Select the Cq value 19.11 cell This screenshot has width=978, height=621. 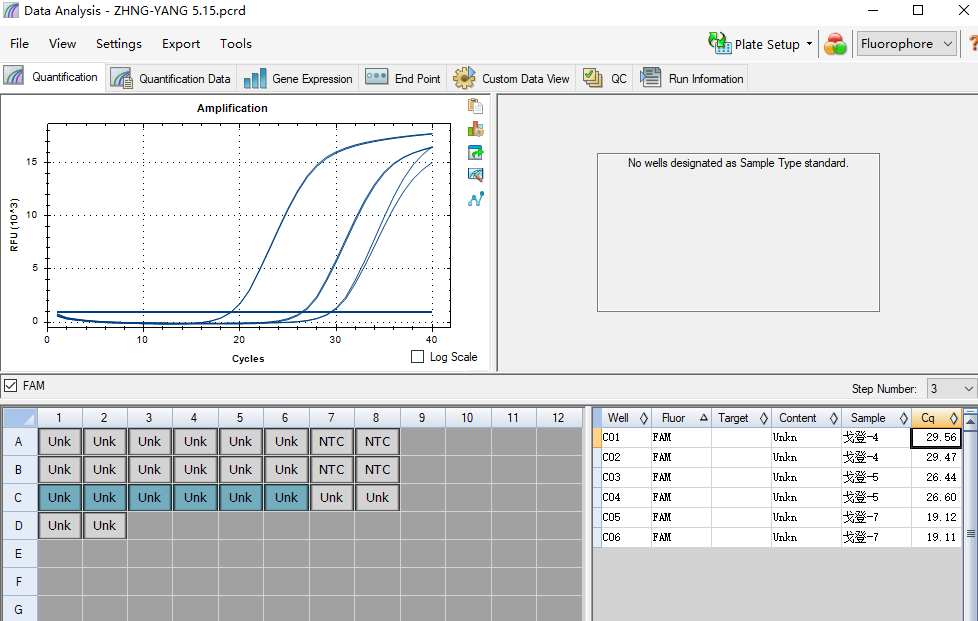coord(936,537)
